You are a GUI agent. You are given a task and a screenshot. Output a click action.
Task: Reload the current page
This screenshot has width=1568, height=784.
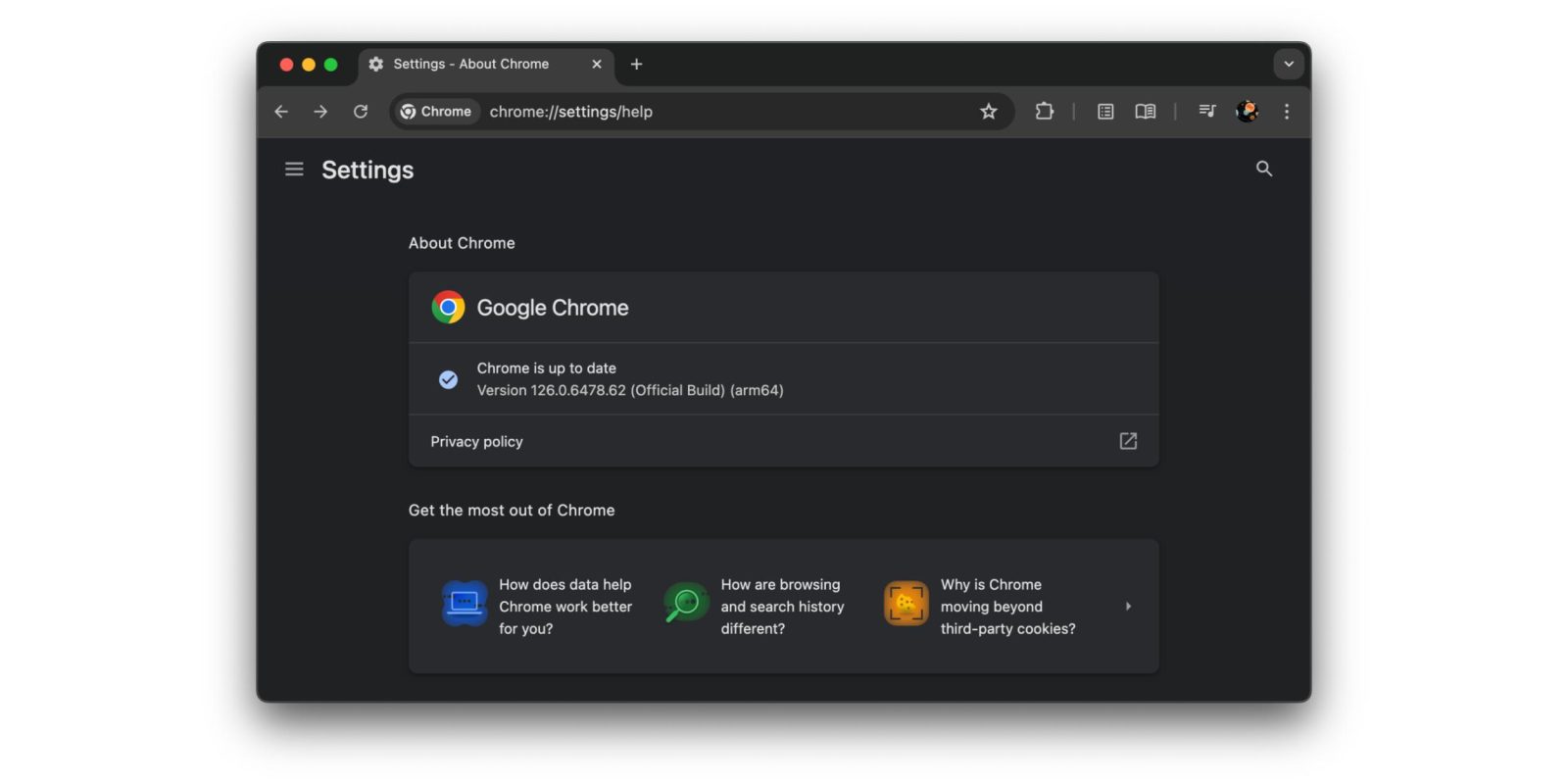pos(361,112)
